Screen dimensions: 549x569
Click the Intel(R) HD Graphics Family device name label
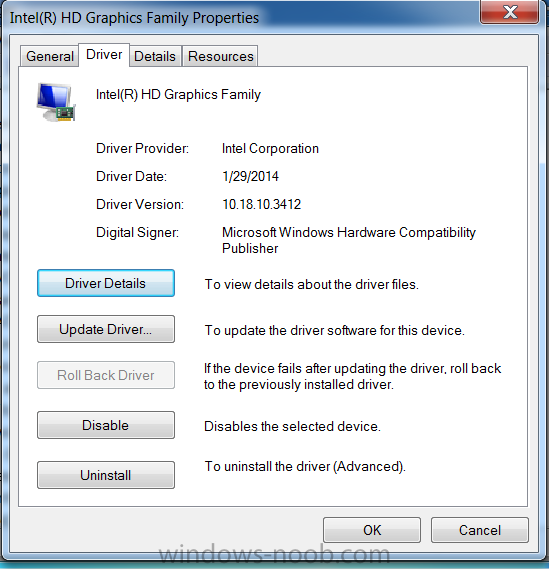[x=178, y=95]
